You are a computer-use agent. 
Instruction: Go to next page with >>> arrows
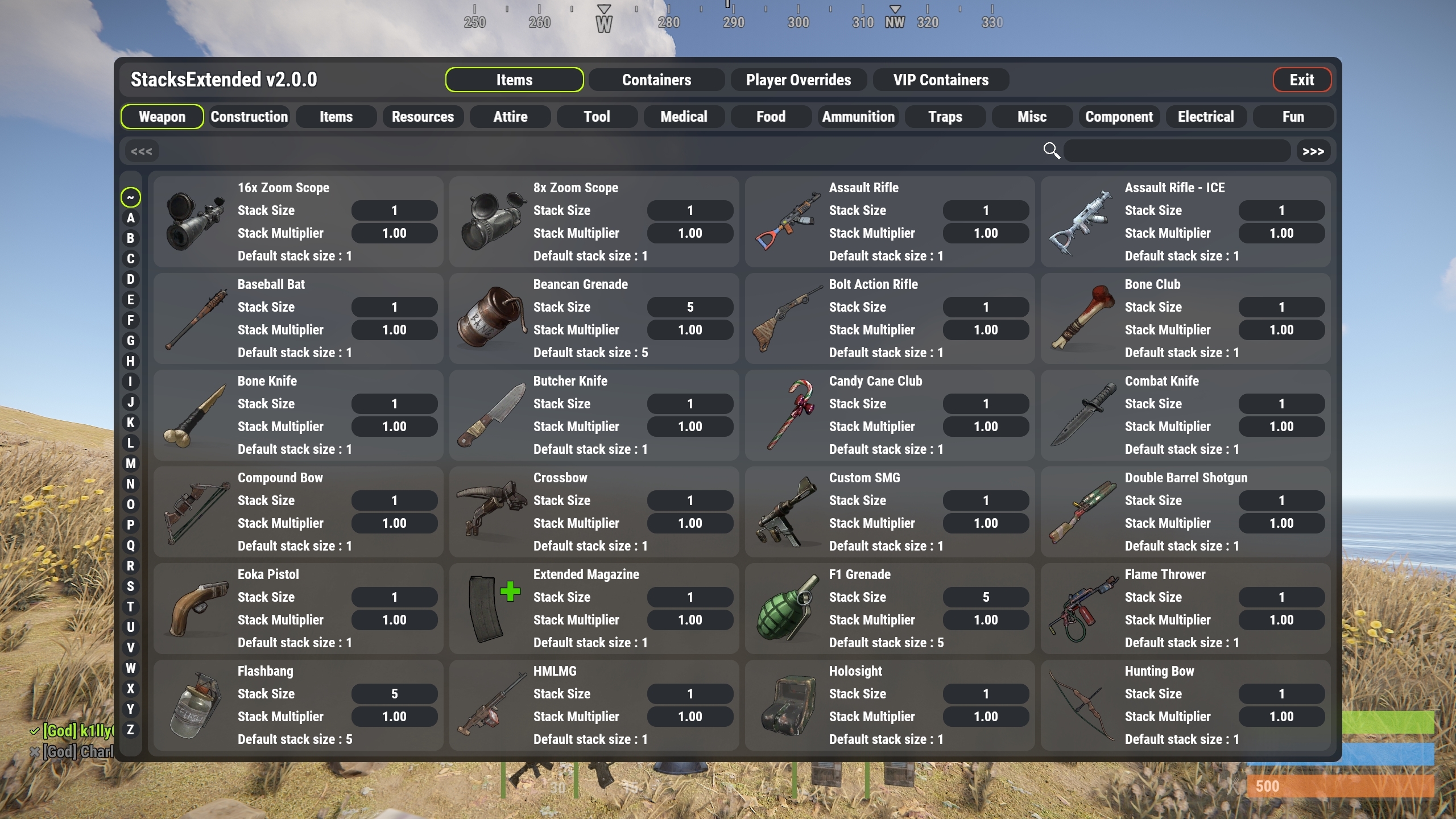click(x=1313, y=151)
